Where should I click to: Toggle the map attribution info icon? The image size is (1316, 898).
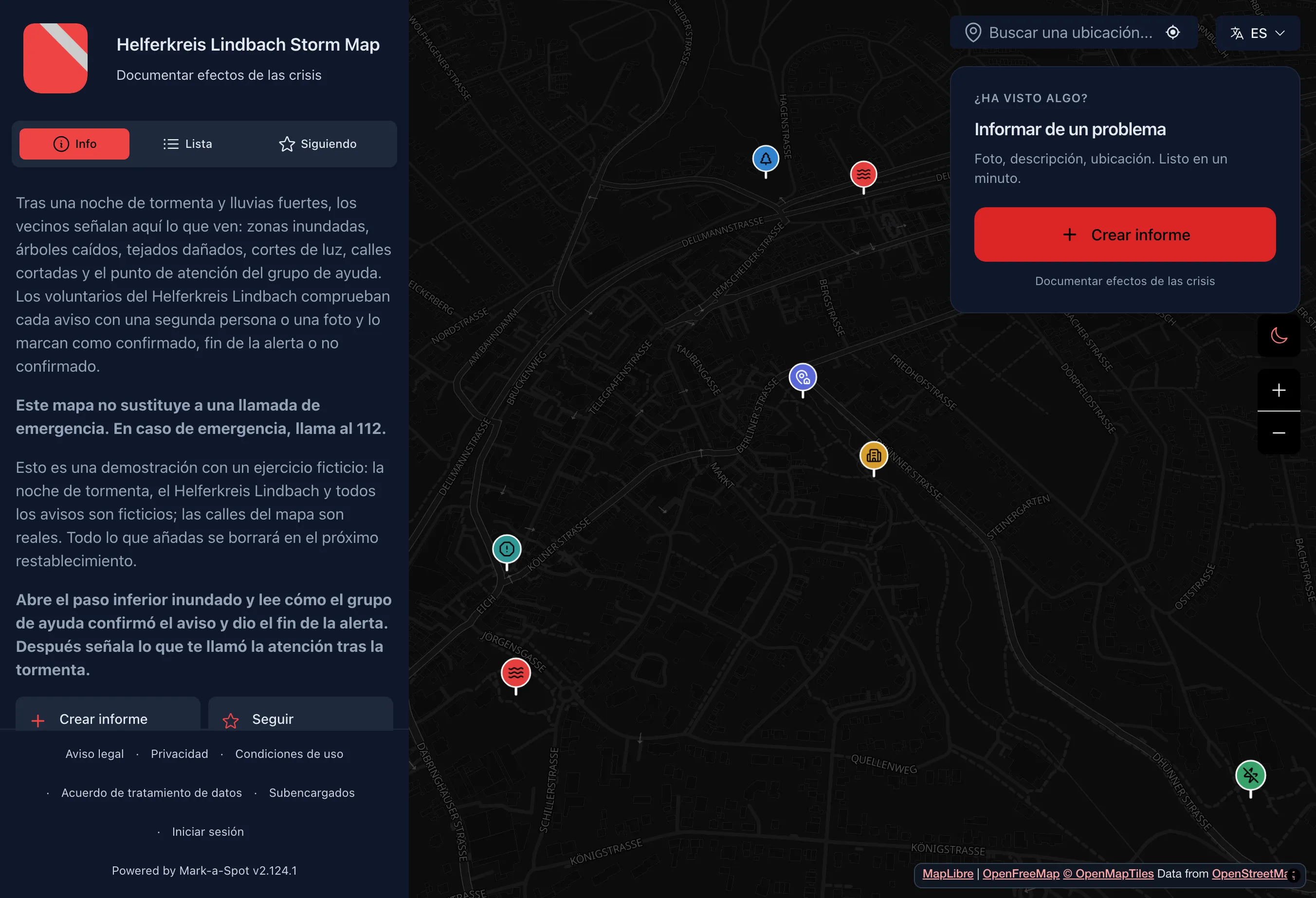1293,875
